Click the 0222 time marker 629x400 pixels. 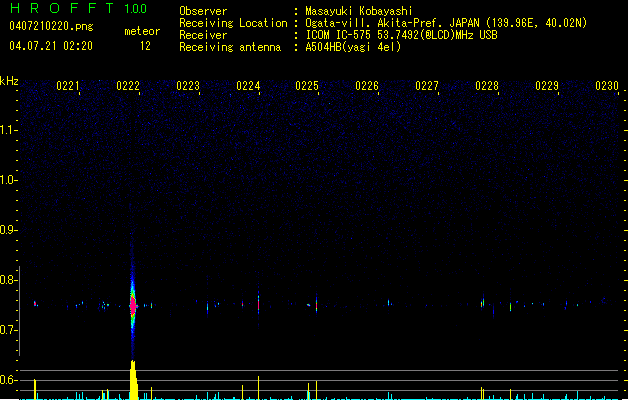point(128,86)
